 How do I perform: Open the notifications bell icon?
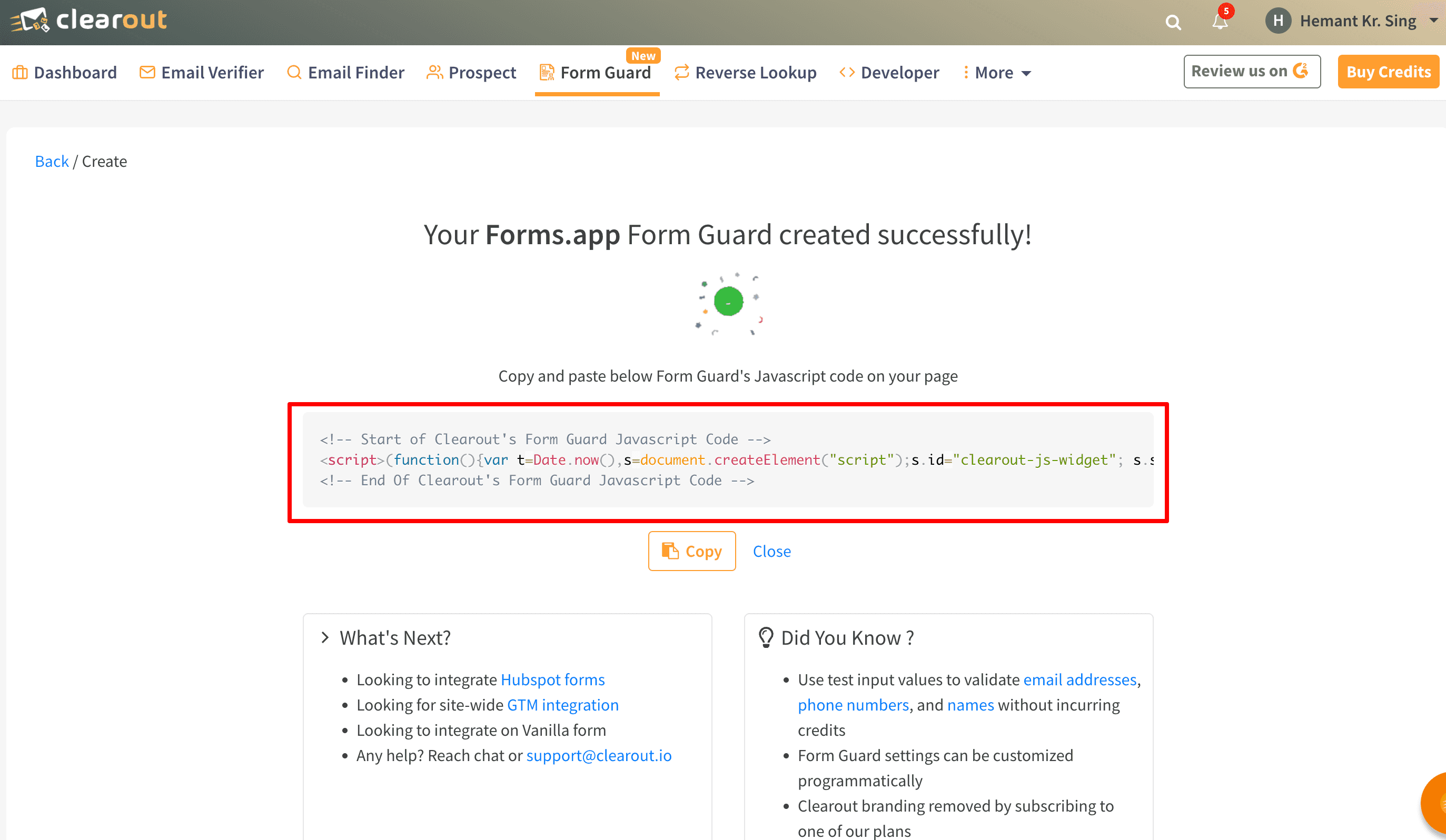(1220, 21)
